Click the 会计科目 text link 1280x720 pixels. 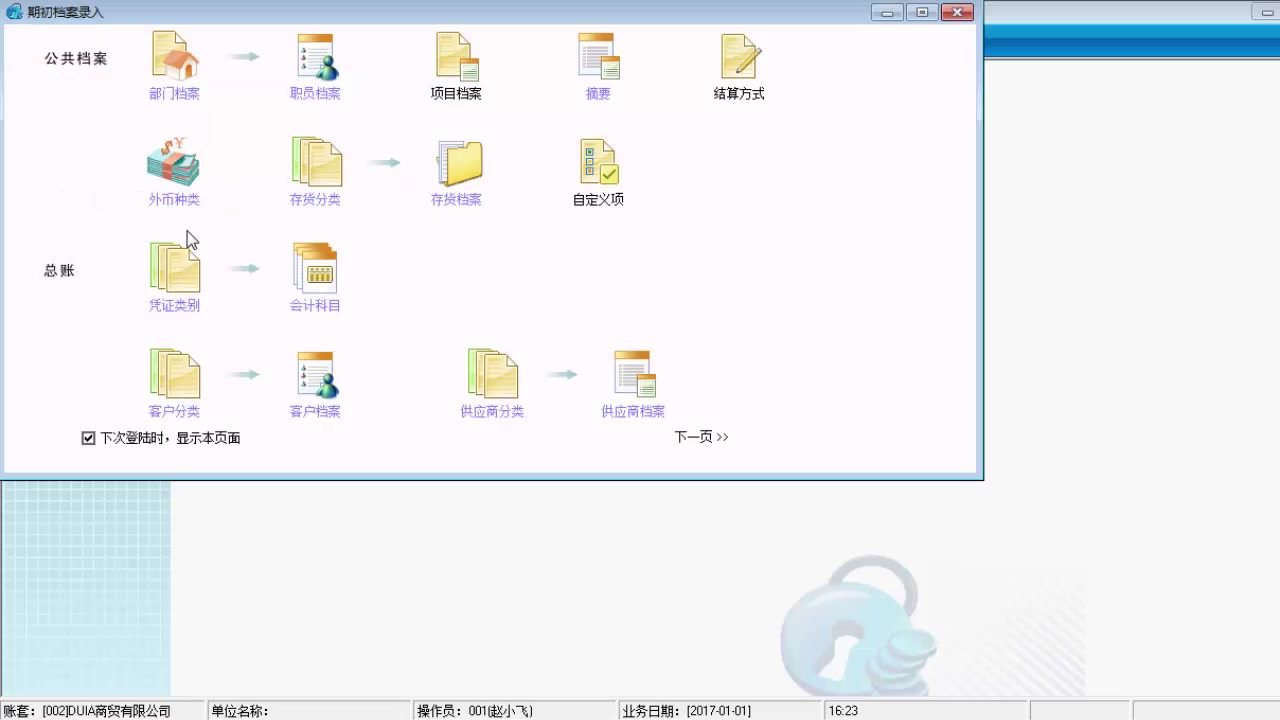pyautogui.click(x=315, y=306)
